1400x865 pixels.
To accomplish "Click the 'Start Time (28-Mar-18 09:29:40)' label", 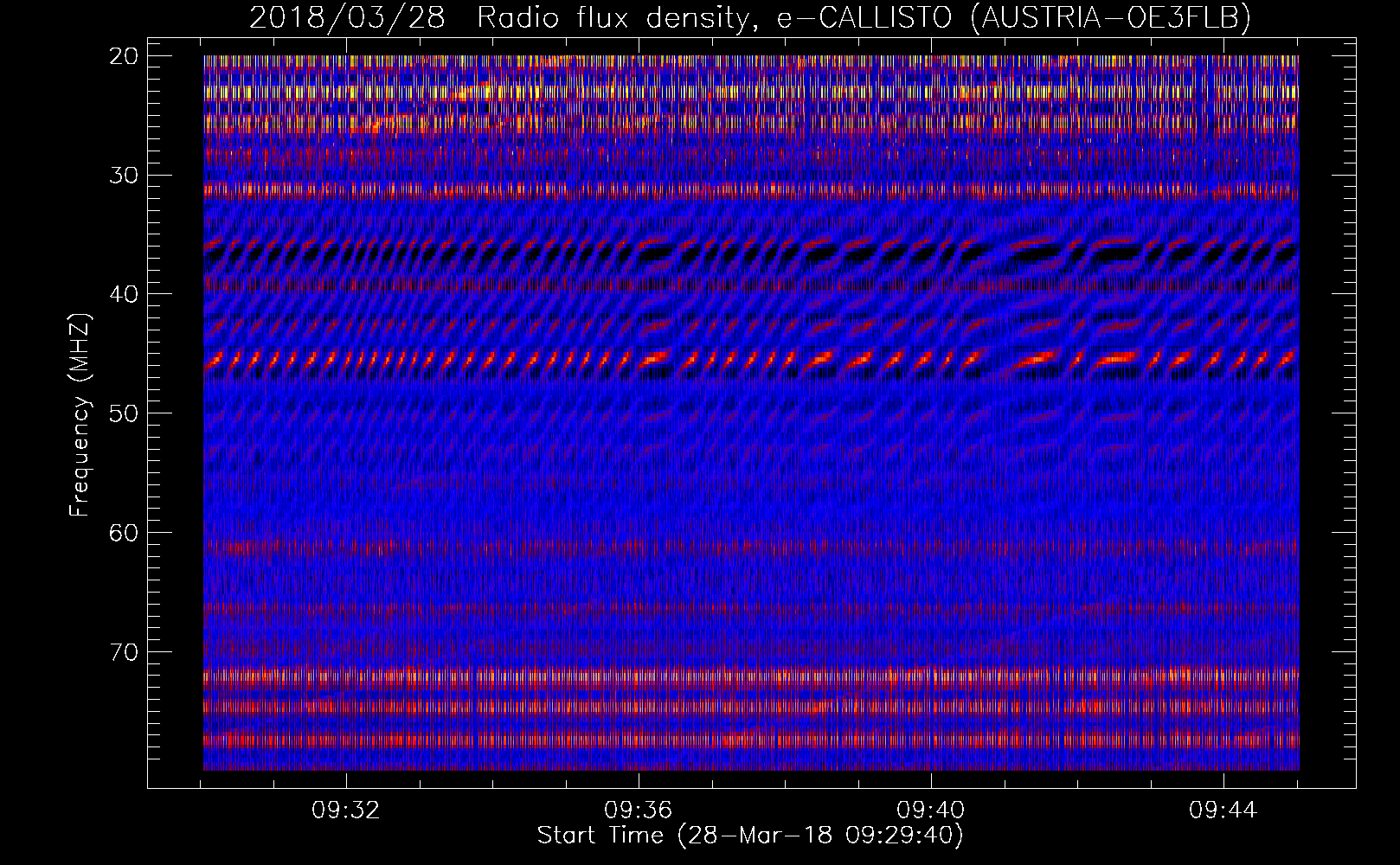I will point(750,836).
